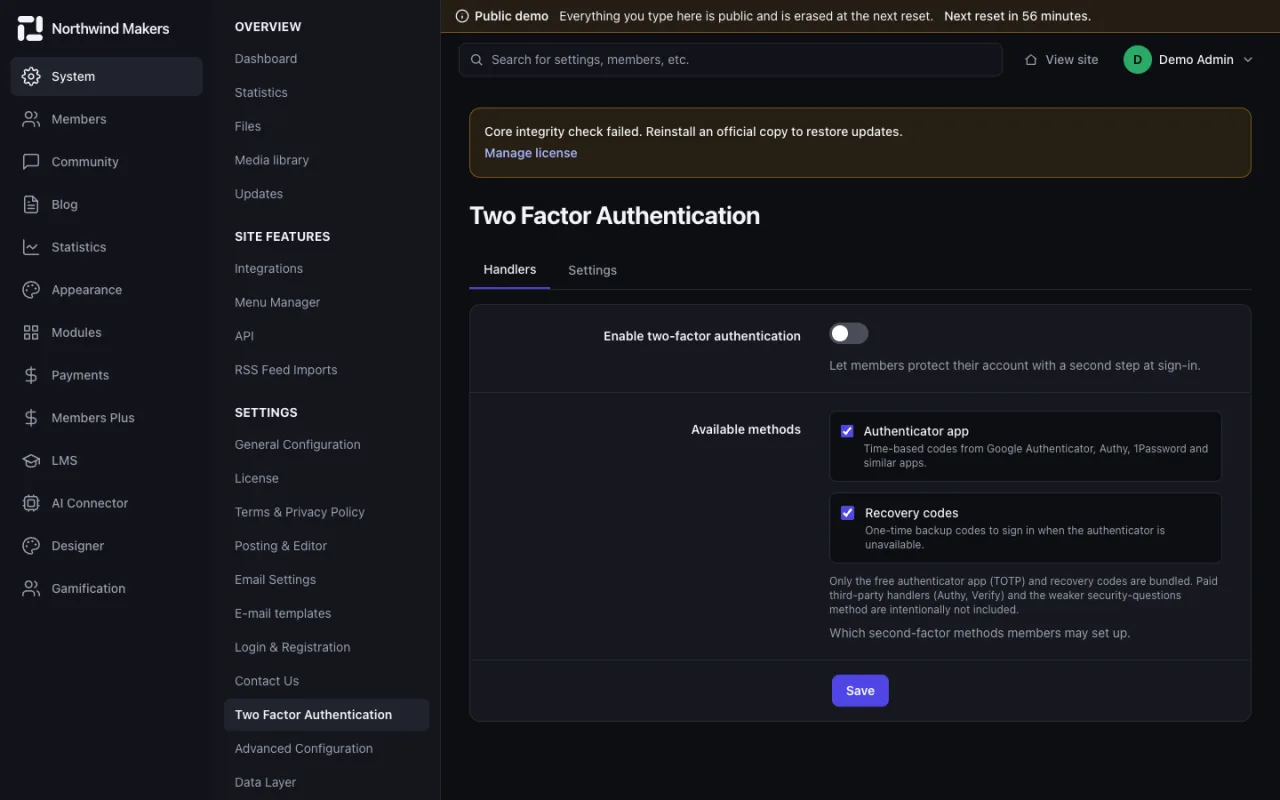Open Appearance via palette icon

(x=31, y=290)
